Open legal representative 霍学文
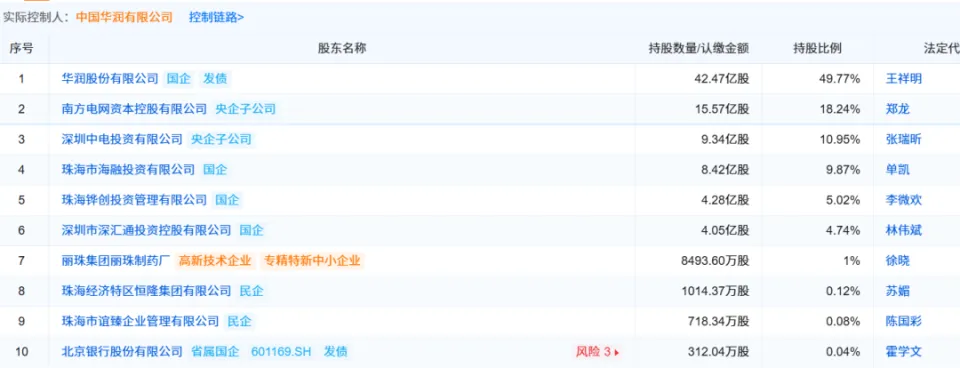This screenshot has height=368, width=960. click(904, 351)
